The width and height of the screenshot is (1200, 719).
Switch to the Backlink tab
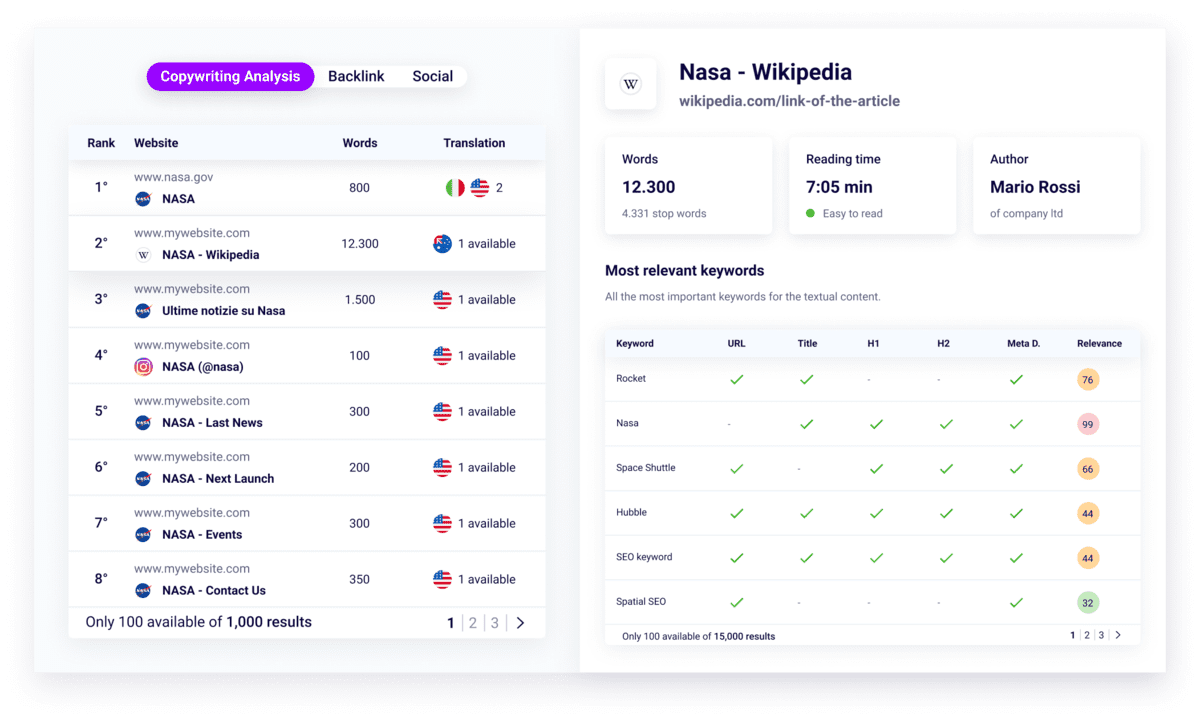tap(356, 76)
